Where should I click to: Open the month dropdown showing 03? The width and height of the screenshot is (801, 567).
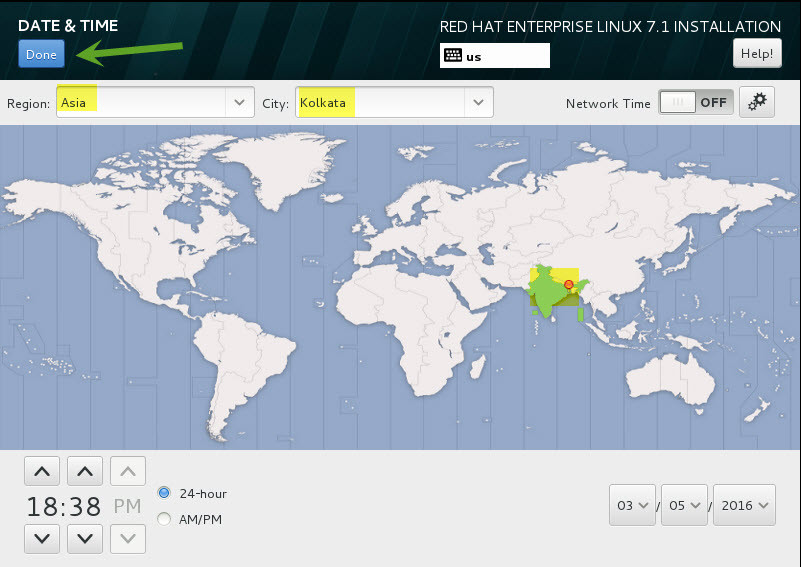click(632, 505)
